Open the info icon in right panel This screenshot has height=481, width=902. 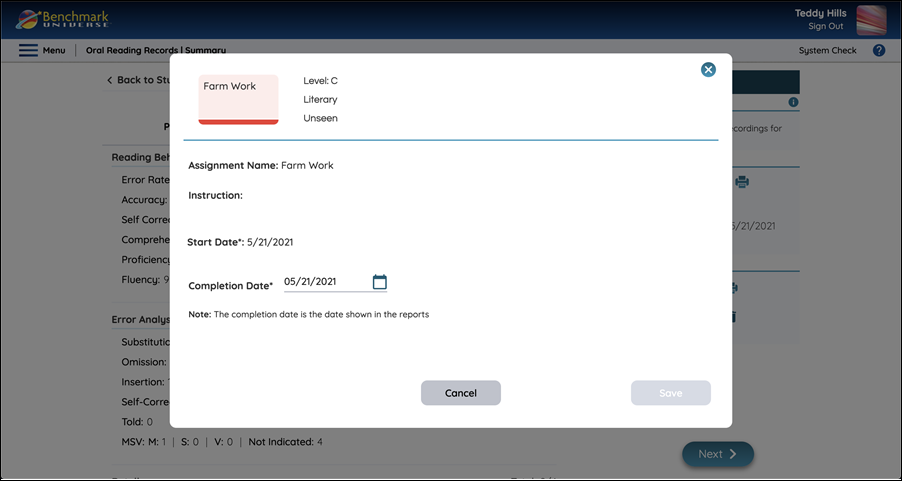pos(793,102)
